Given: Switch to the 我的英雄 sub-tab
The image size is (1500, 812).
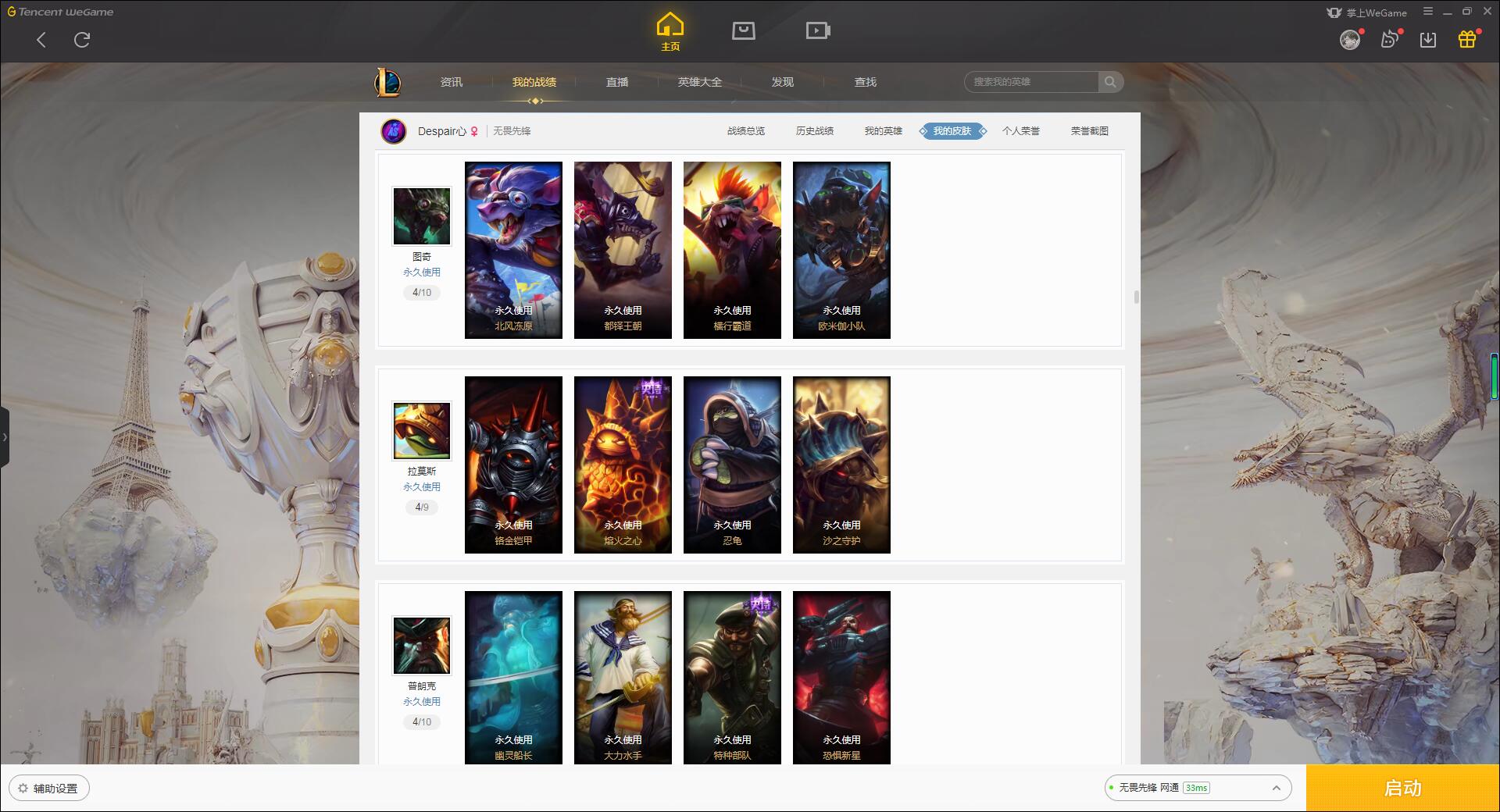Looking at the screenshot, I should (x=884, y=131).
